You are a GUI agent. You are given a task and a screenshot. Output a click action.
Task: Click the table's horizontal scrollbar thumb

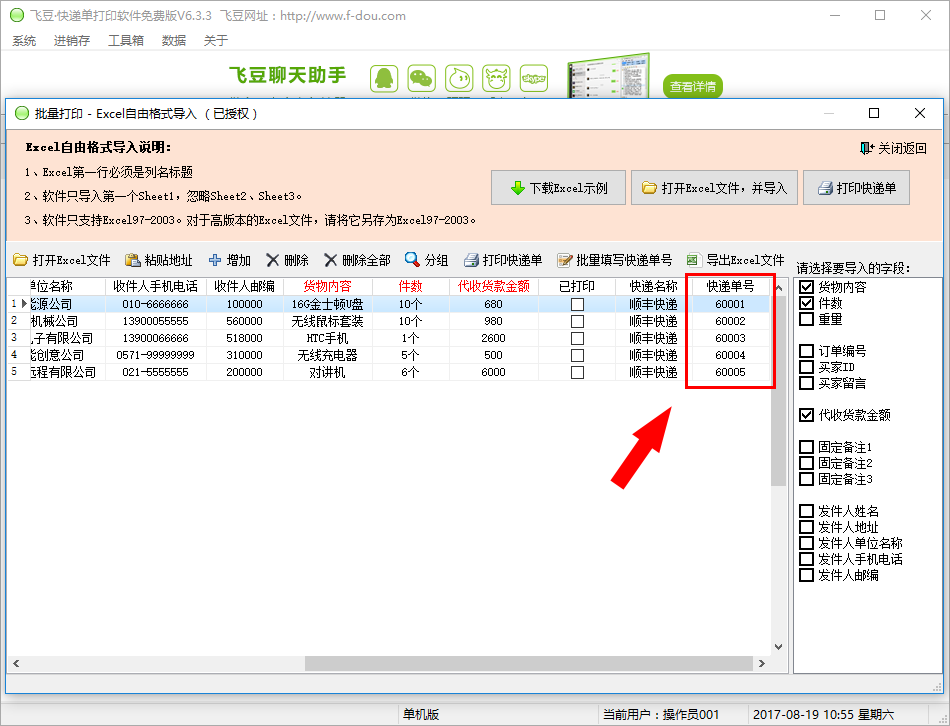pos(528,664)
